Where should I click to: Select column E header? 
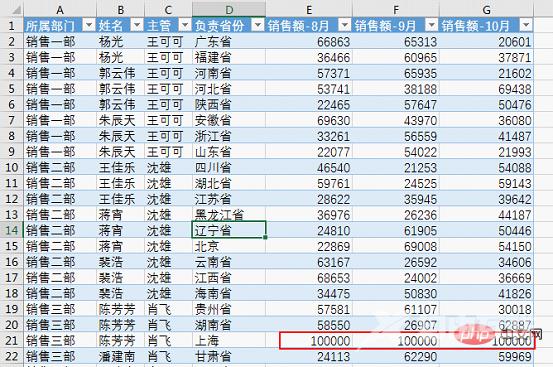point(309,9)
